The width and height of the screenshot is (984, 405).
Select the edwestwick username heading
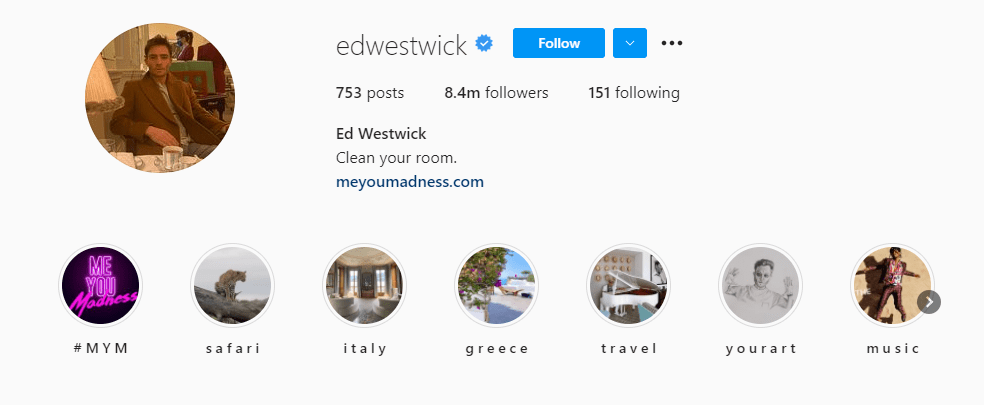(x=402, y=45)
